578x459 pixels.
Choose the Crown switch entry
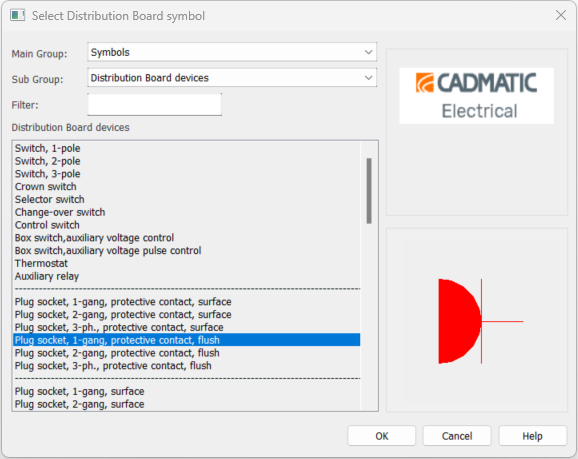[x=187, y=187]
